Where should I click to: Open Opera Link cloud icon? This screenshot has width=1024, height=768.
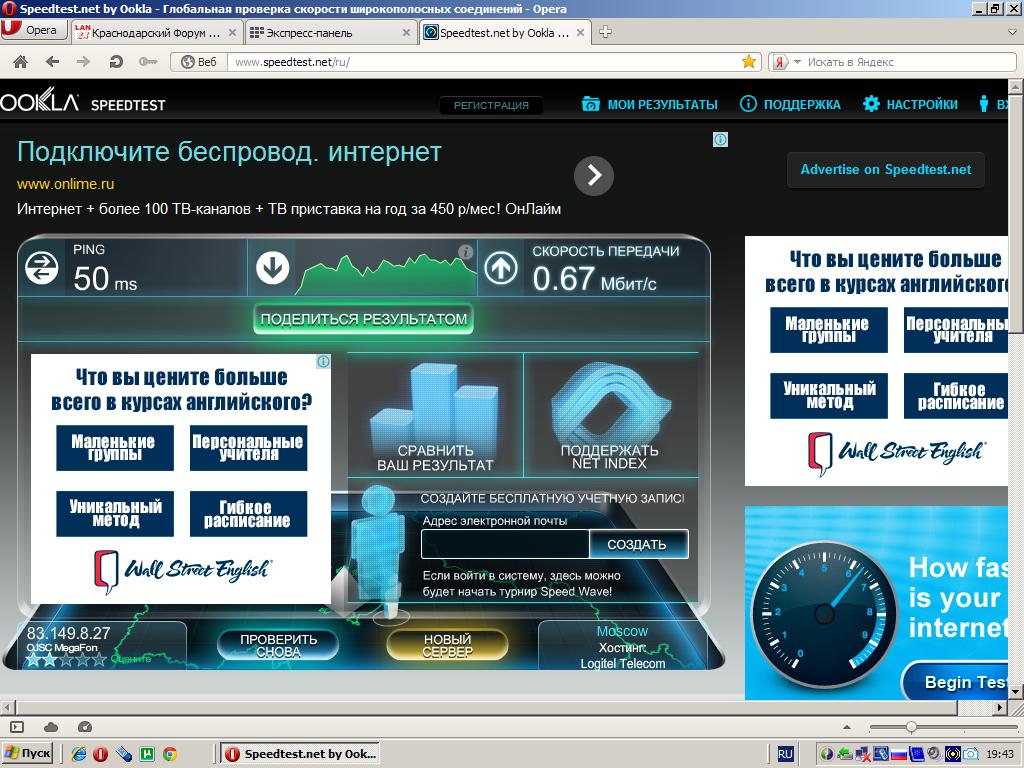click(51, 727)
